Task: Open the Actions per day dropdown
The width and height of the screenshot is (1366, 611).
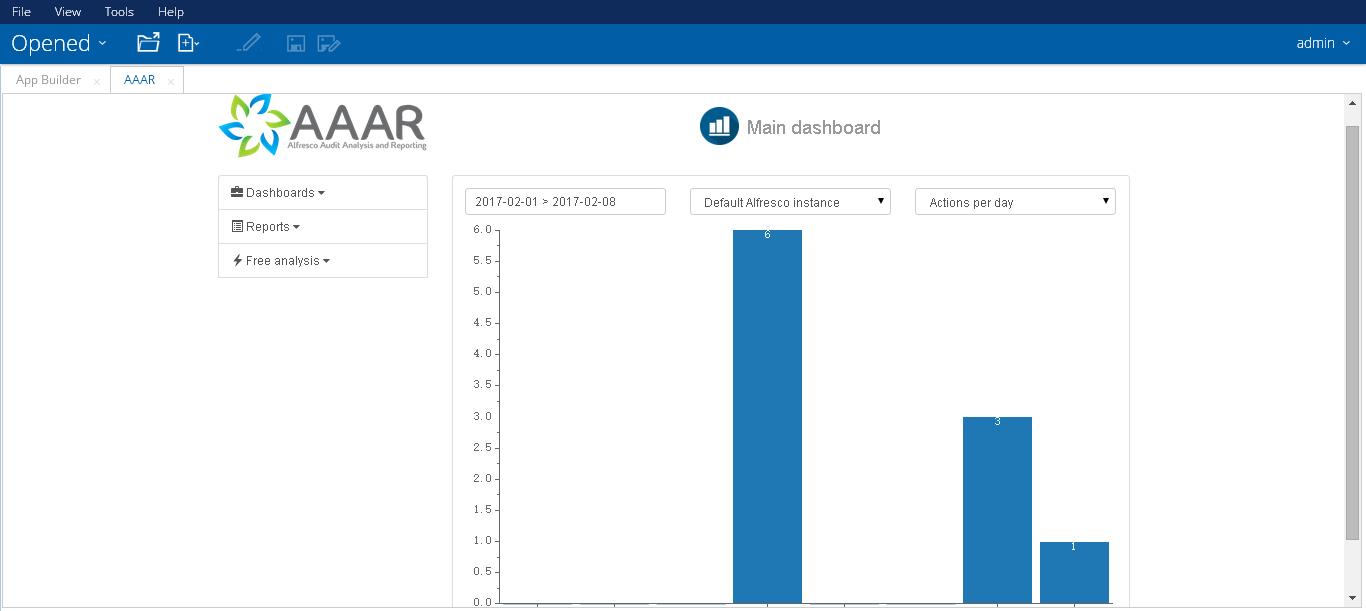Action: (x=1015, y=202)
